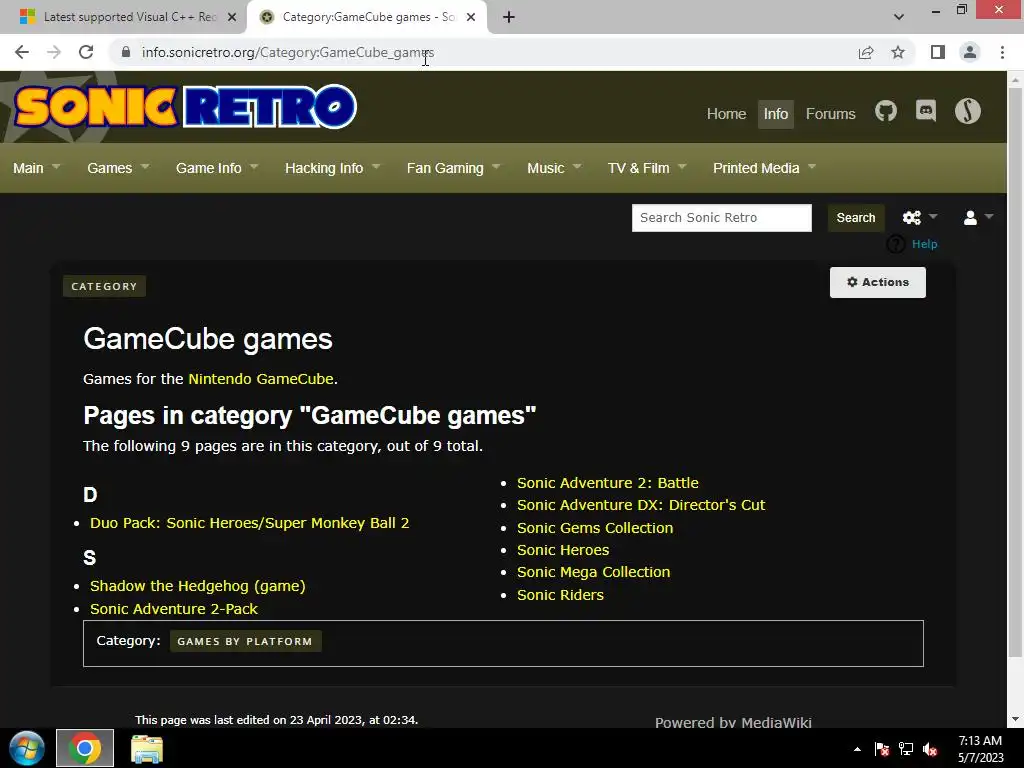Share this page icon in address bar
1024x768 pixels.
coord(866,52)
